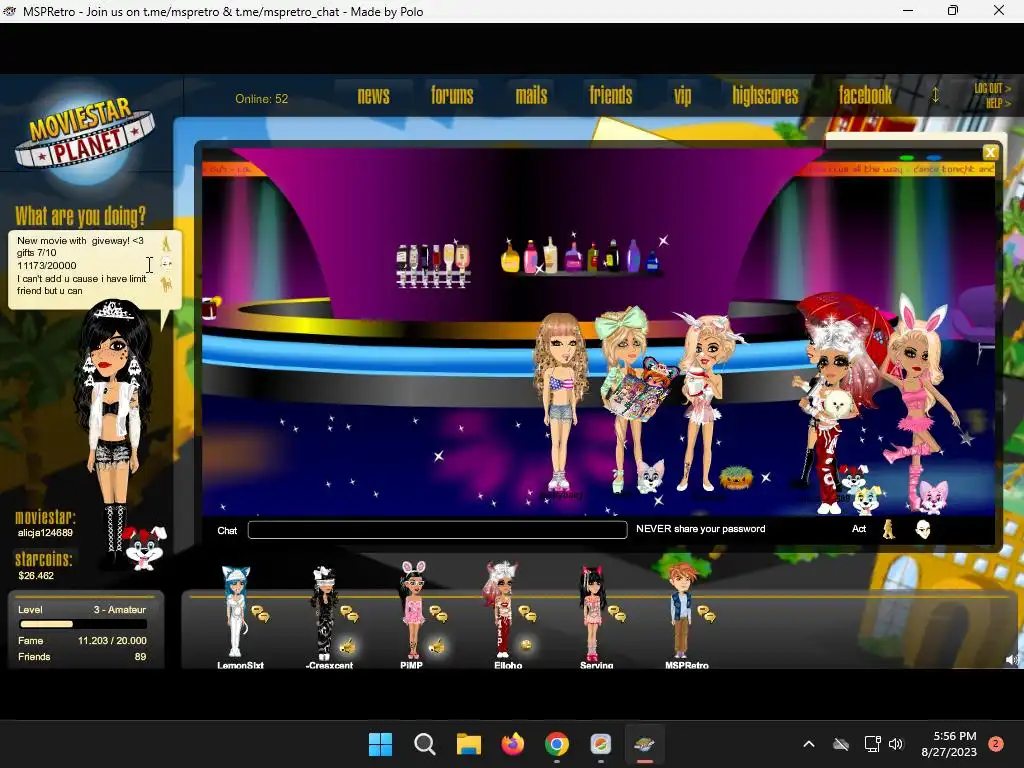Image resolution: width=1024 pixels, height=768 pixels.
Task: Open the friends section
Action: (x=611, y=96)
